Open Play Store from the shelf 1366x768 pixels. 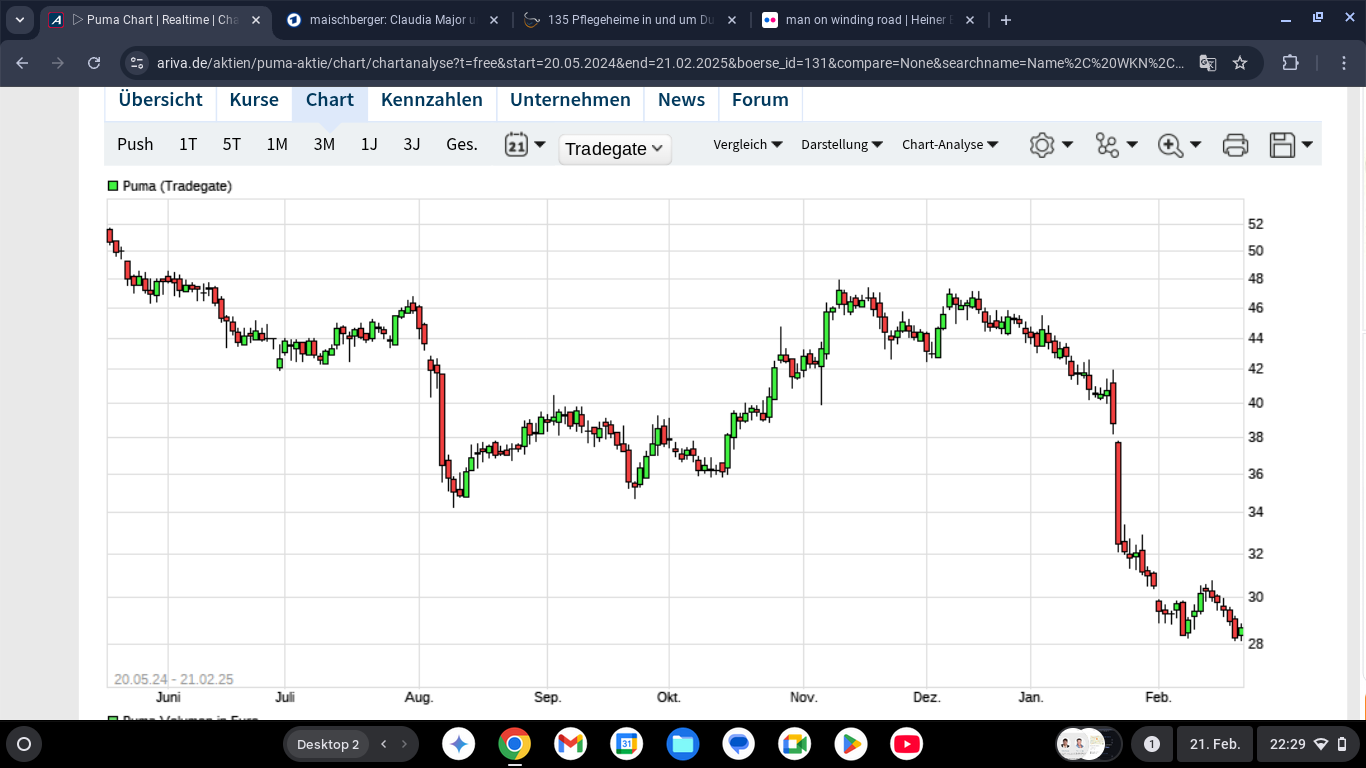click(x=850, y=744)
